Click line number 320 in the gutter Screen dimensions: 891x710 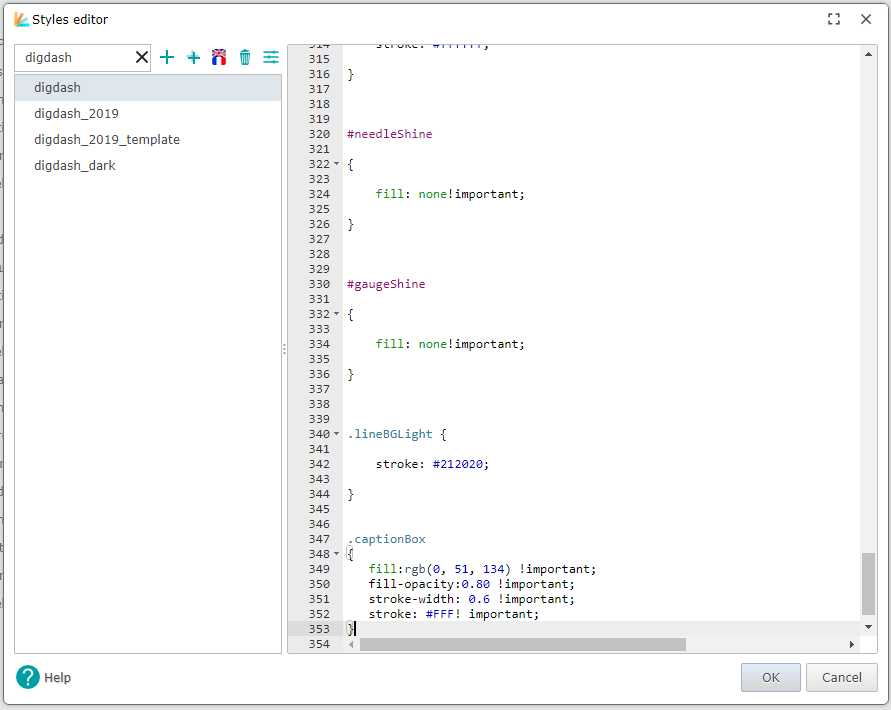(x=319, y=134)
